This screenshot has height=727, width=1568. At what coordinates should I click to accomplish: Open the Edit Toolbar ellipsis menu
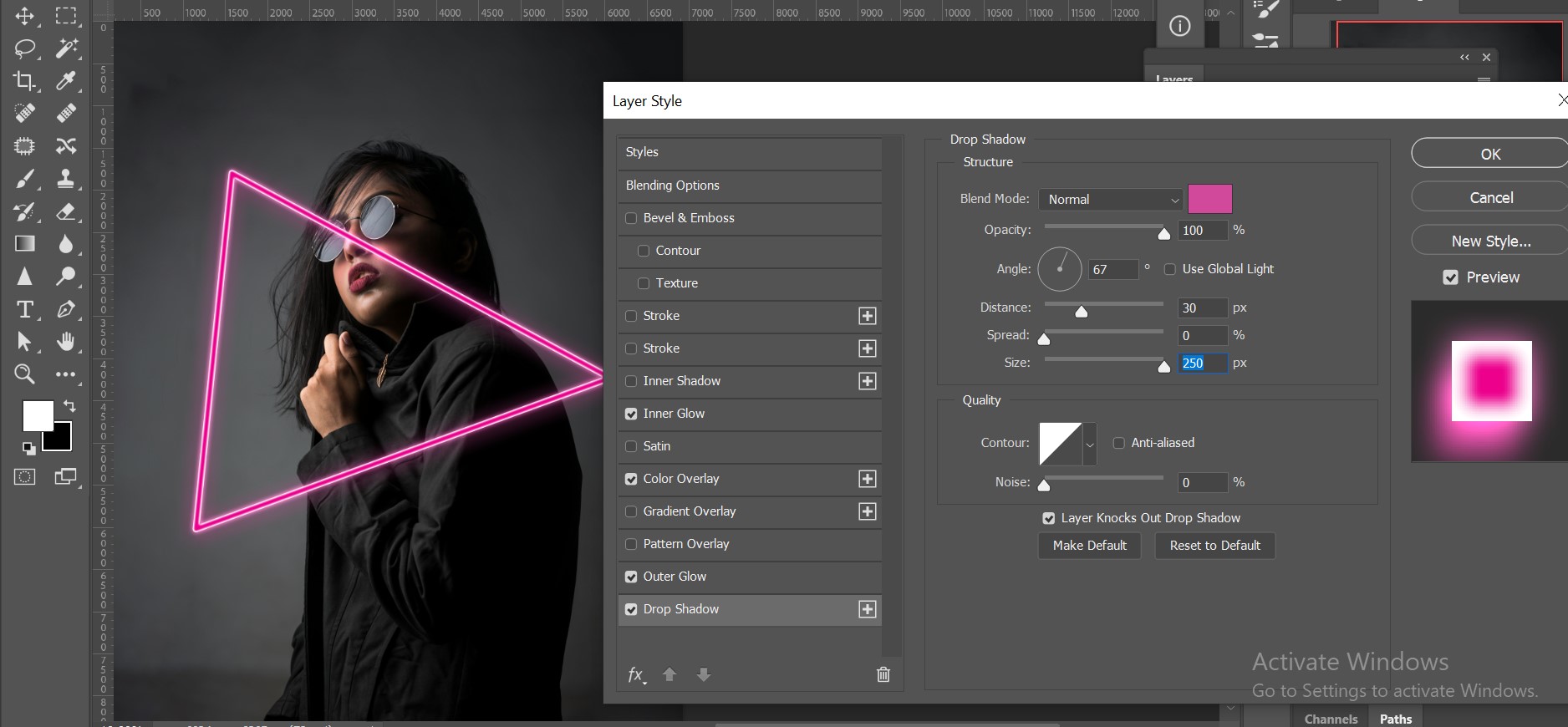(x=66, y=374)
